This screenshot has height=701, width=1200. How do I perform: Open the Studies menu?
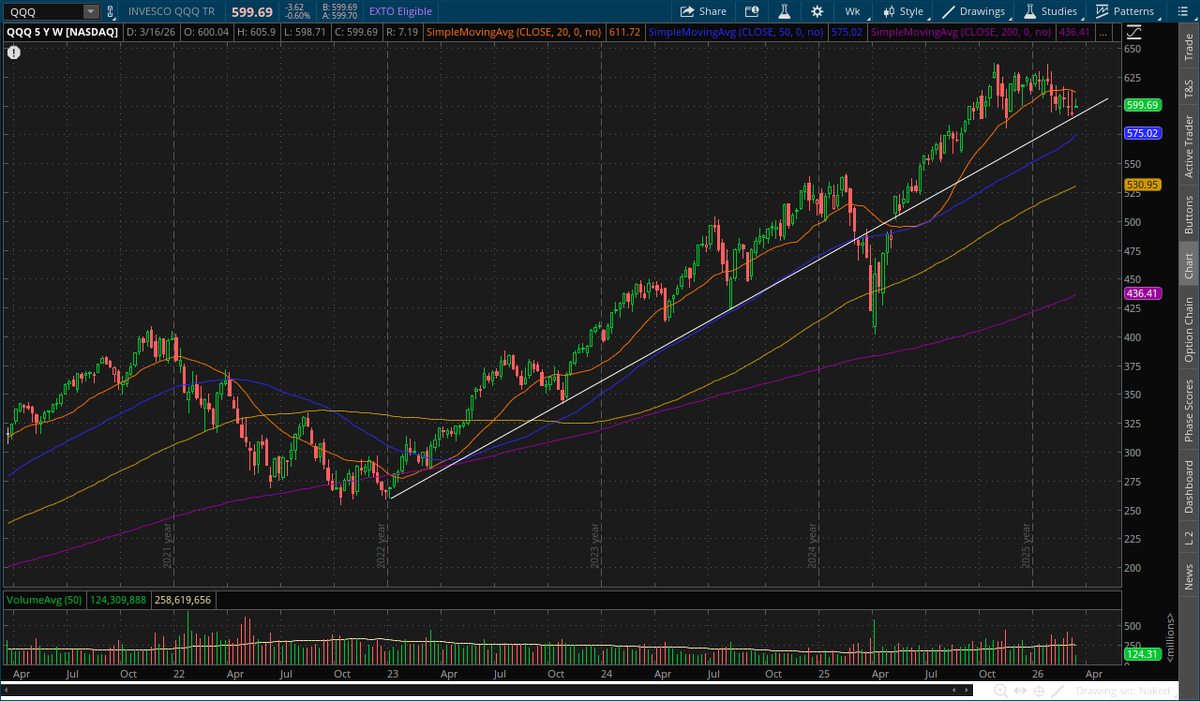pyautogui.click(x=1050, y=11)
